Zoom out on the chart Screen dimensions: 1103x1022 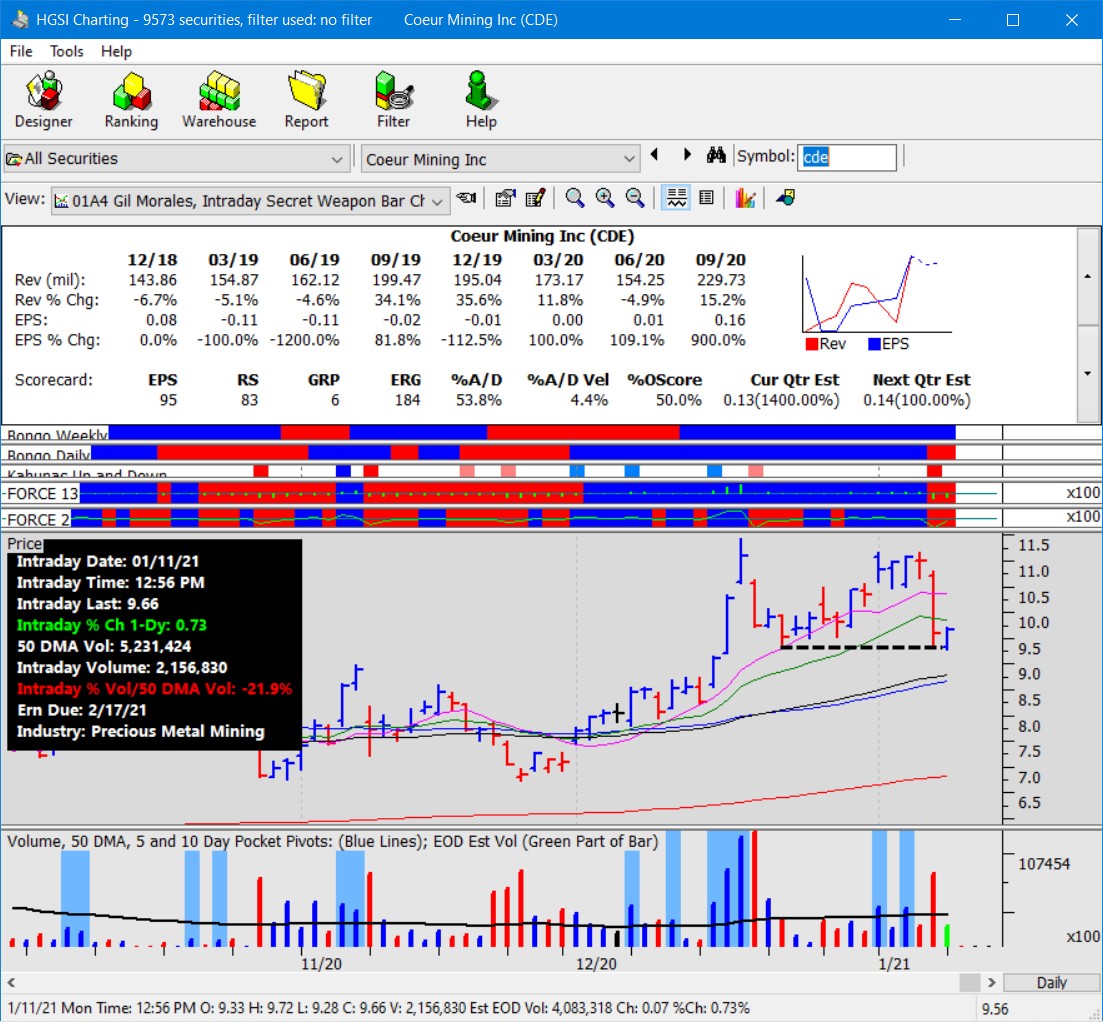click(635, 198)
